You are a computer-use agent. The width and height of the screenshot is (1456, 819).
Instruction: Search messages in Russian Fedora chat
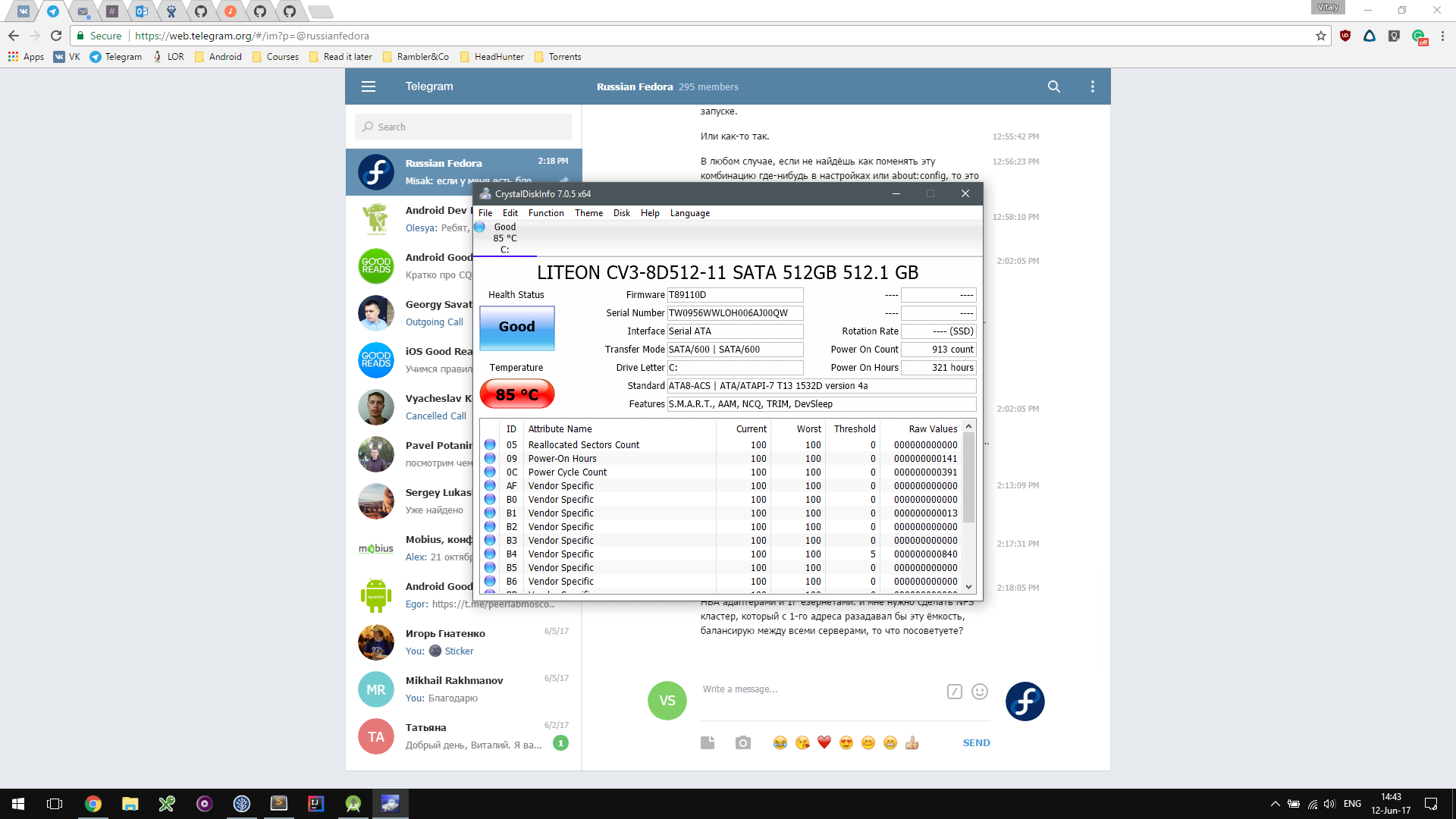click(x=1054, y=86)
